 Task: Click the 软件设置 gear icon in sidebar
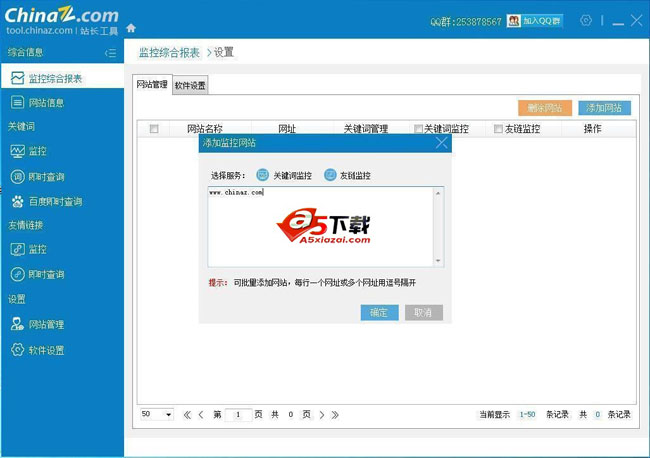pyautogui.click(x=17, y=350)
